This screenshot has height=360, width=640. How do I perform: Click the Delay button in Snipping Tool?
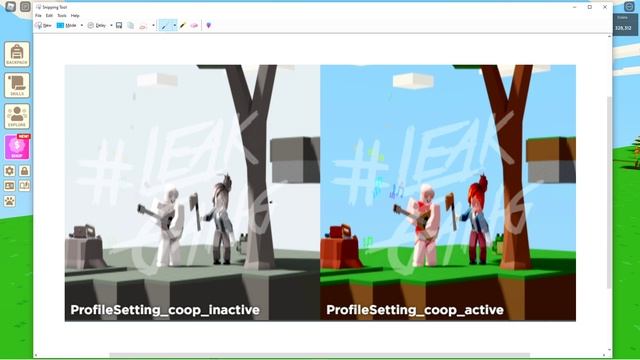point(97,25)
